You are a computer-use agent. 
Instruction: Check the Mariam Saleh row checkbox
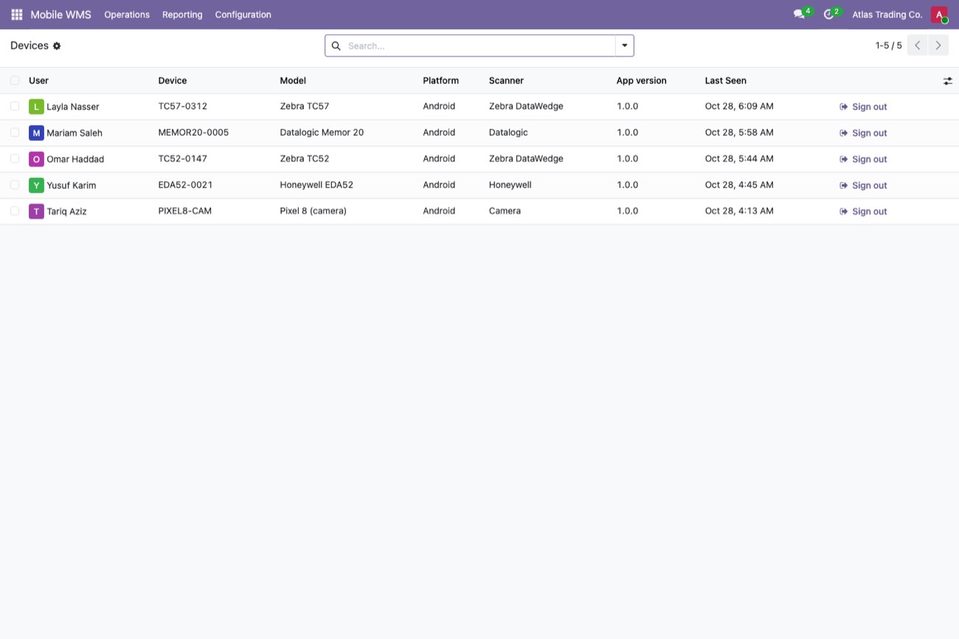click(x=15, y=132)
